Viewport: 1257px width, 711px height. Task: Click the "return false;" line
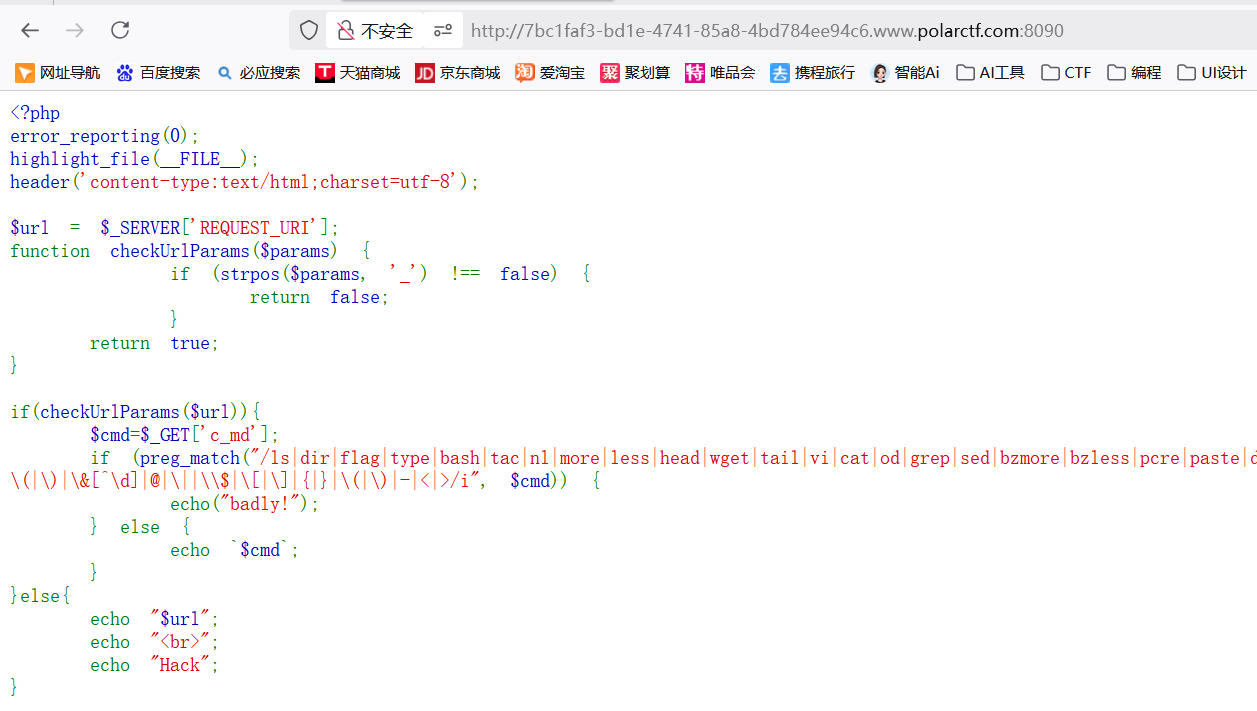click(x=319, y=297)
